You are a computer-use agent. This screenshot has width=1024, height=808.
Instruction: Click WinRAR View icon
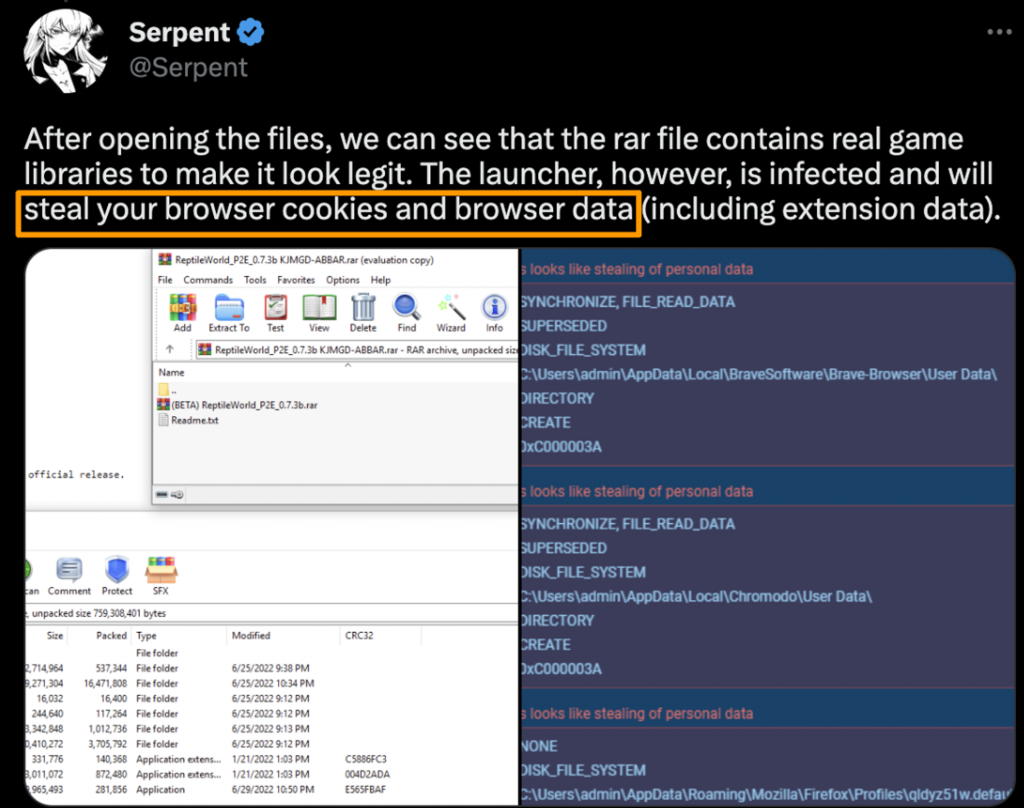[319, 313]
